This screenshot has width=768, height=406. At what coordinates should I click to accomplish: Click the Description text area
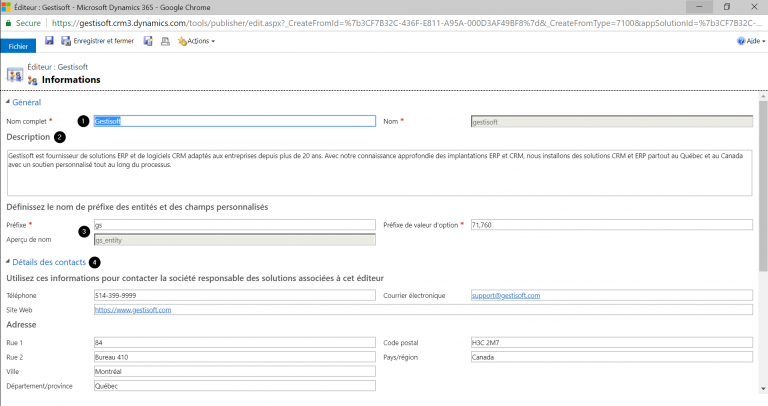380,173
